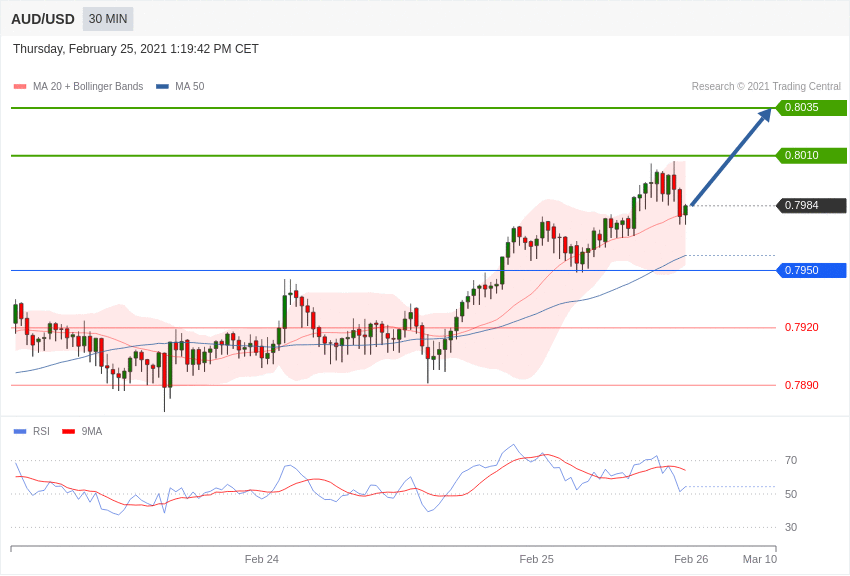Click the 0.7920 support level label

[x=802, y=327]
